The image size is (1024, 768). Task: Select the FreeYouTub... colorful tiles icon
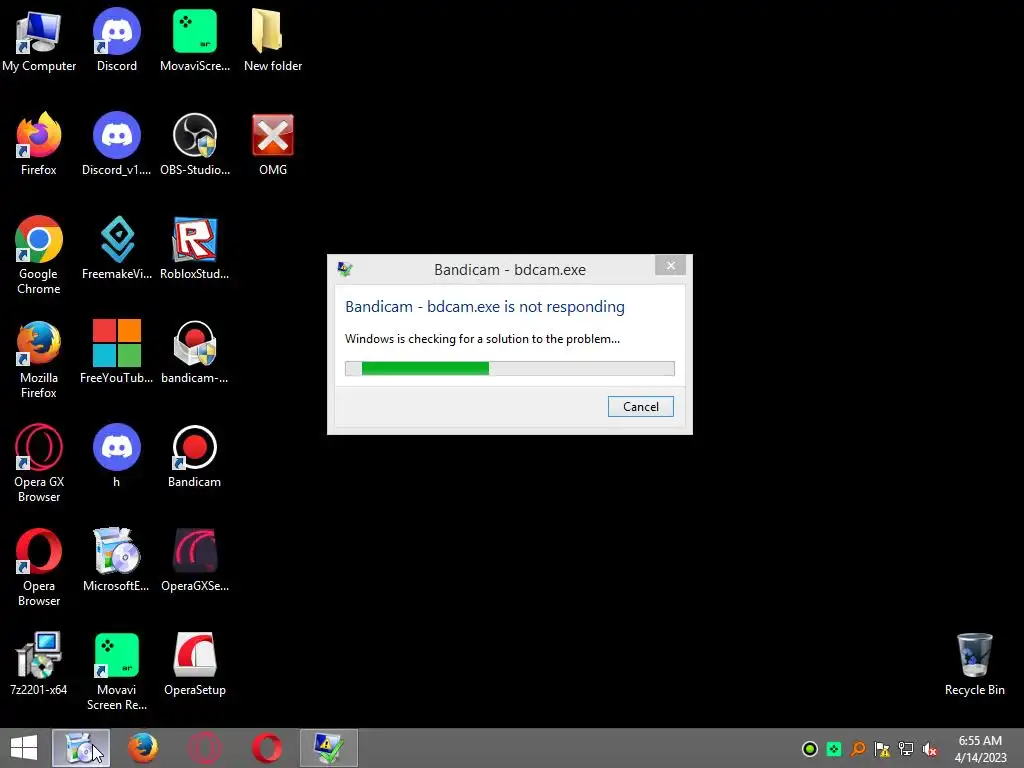coord(116,352)
